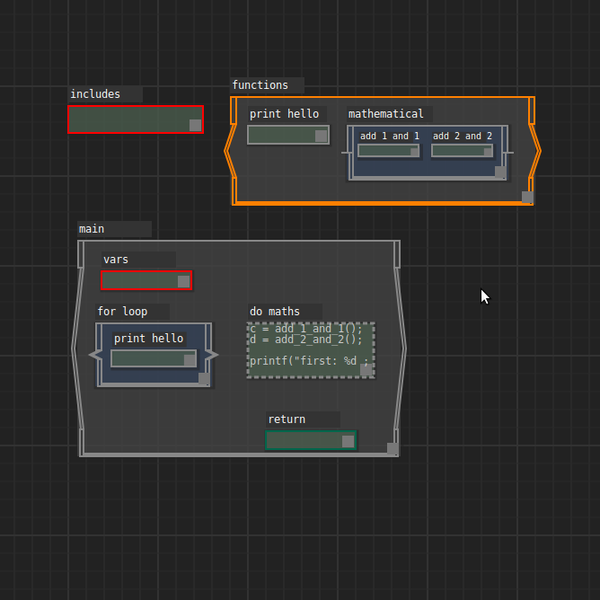Click the code box inside the for loop
The image size is (600, 600).
coord(154,359)
